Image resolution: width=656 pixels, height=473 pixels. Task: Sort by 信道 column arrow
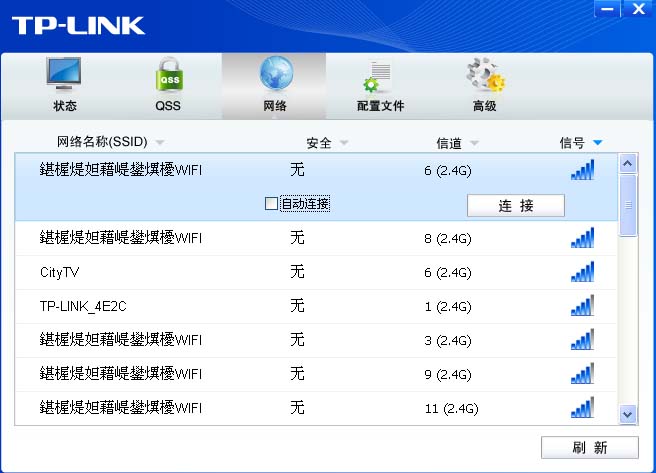point(474,143)
